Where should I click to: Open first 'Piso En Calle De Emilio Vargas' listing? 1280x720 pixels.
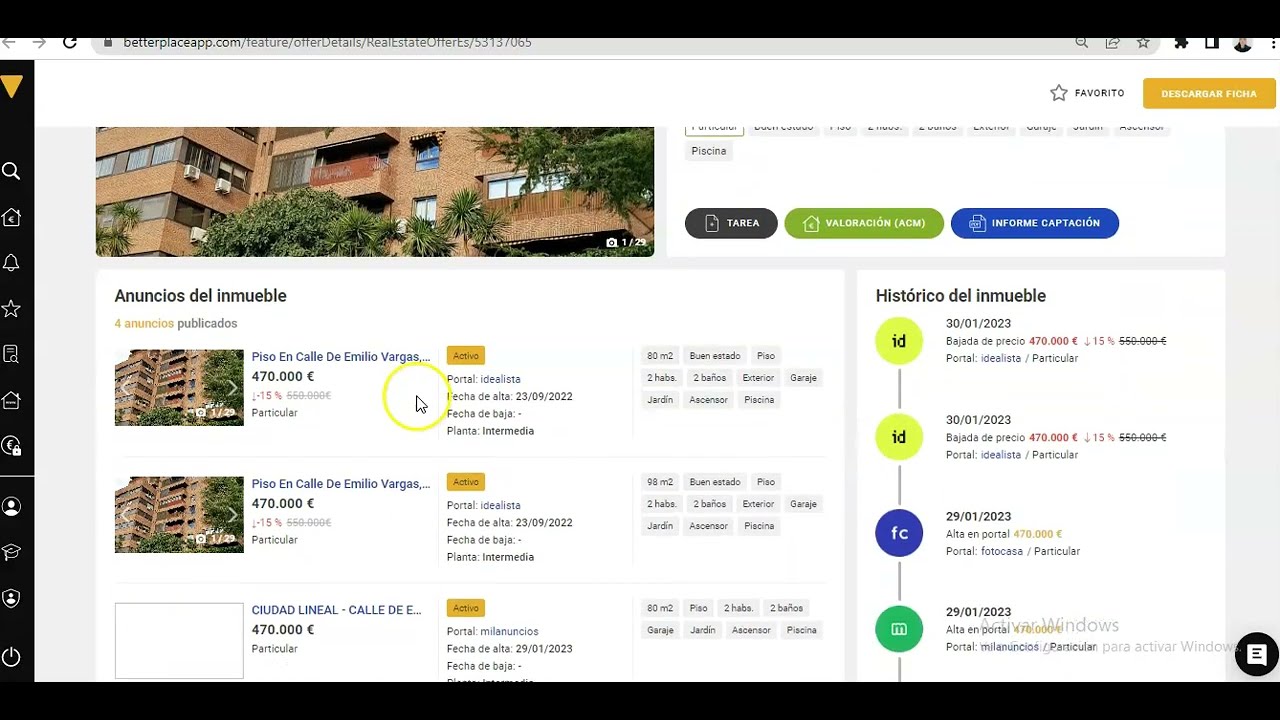[x=341, y=357]
